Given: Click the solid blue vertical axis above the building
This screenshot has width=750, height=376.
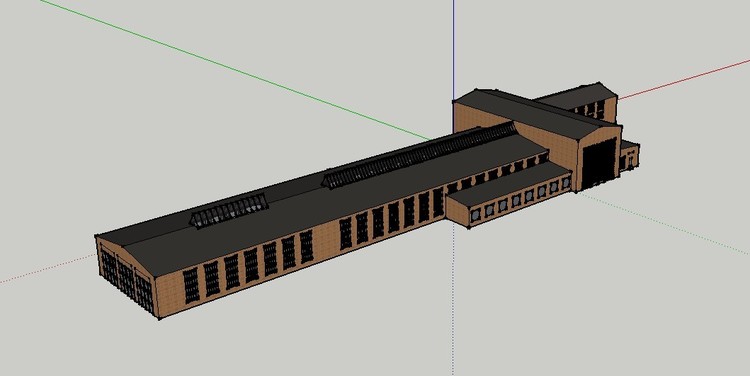Looking at the screenshot, I should [x=453, y=49].
